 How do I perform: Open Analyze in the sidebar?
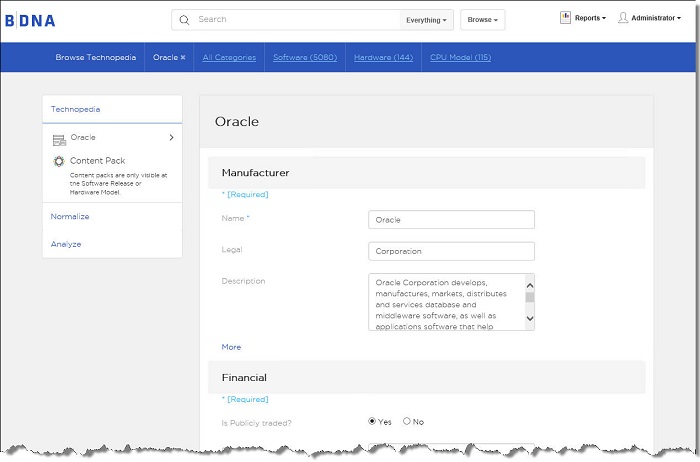[66, 244]
